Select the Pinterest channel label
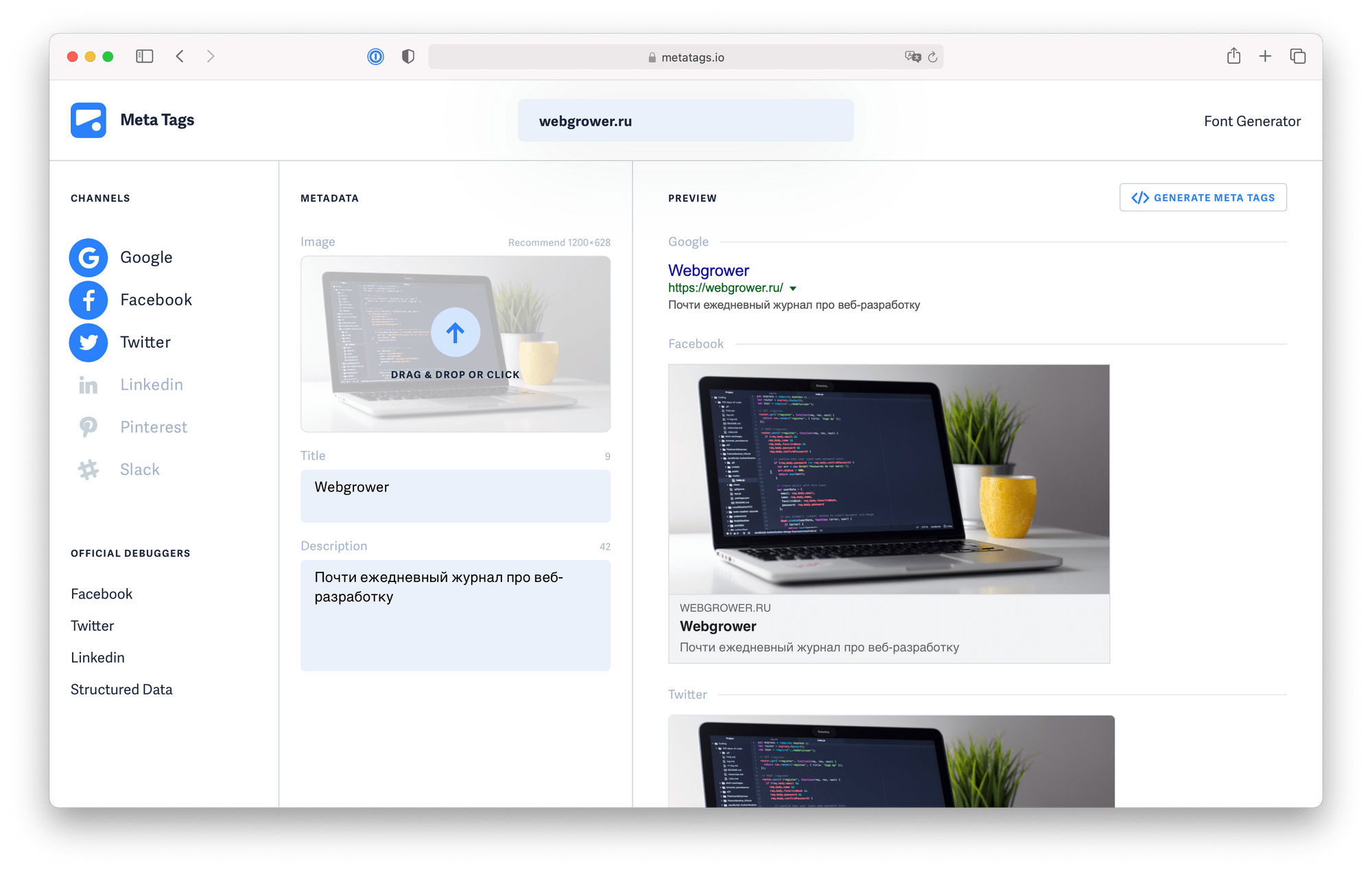Viewport: 1372px width, 873px height. click(x=154, y=427)
